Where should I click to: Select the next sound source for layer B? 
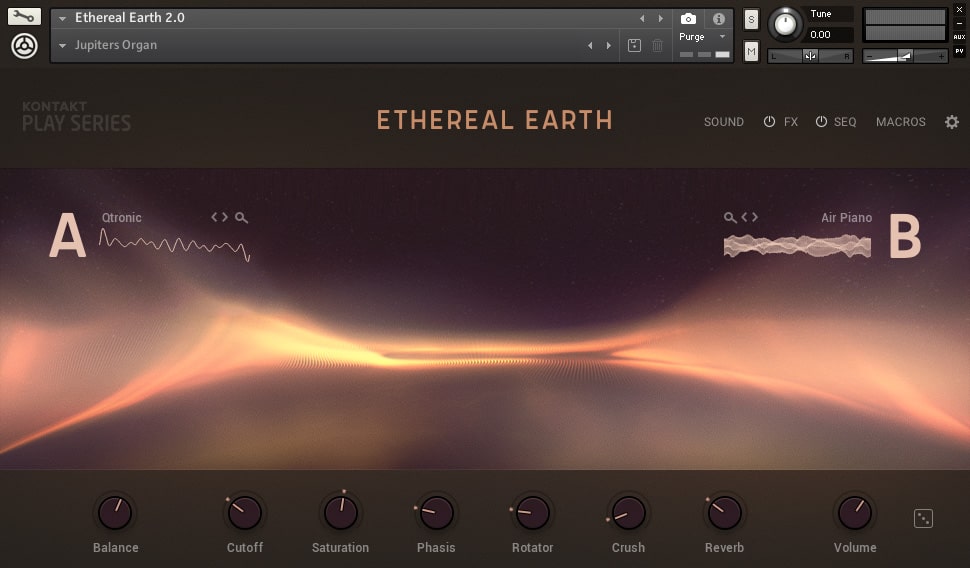pyautogui.click(x=754, y=217)
